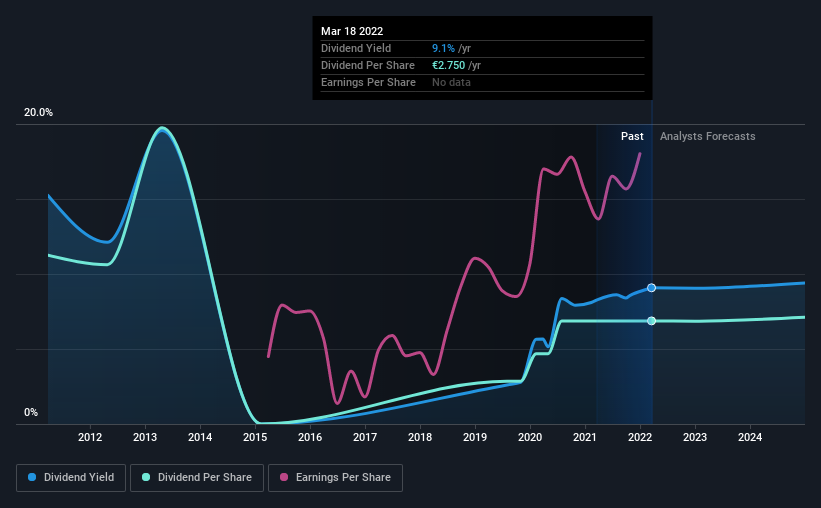Viewport: 821px width, 508px height.
Task: Select the 2020 label on the timeline axis
Action: (530, 437)
